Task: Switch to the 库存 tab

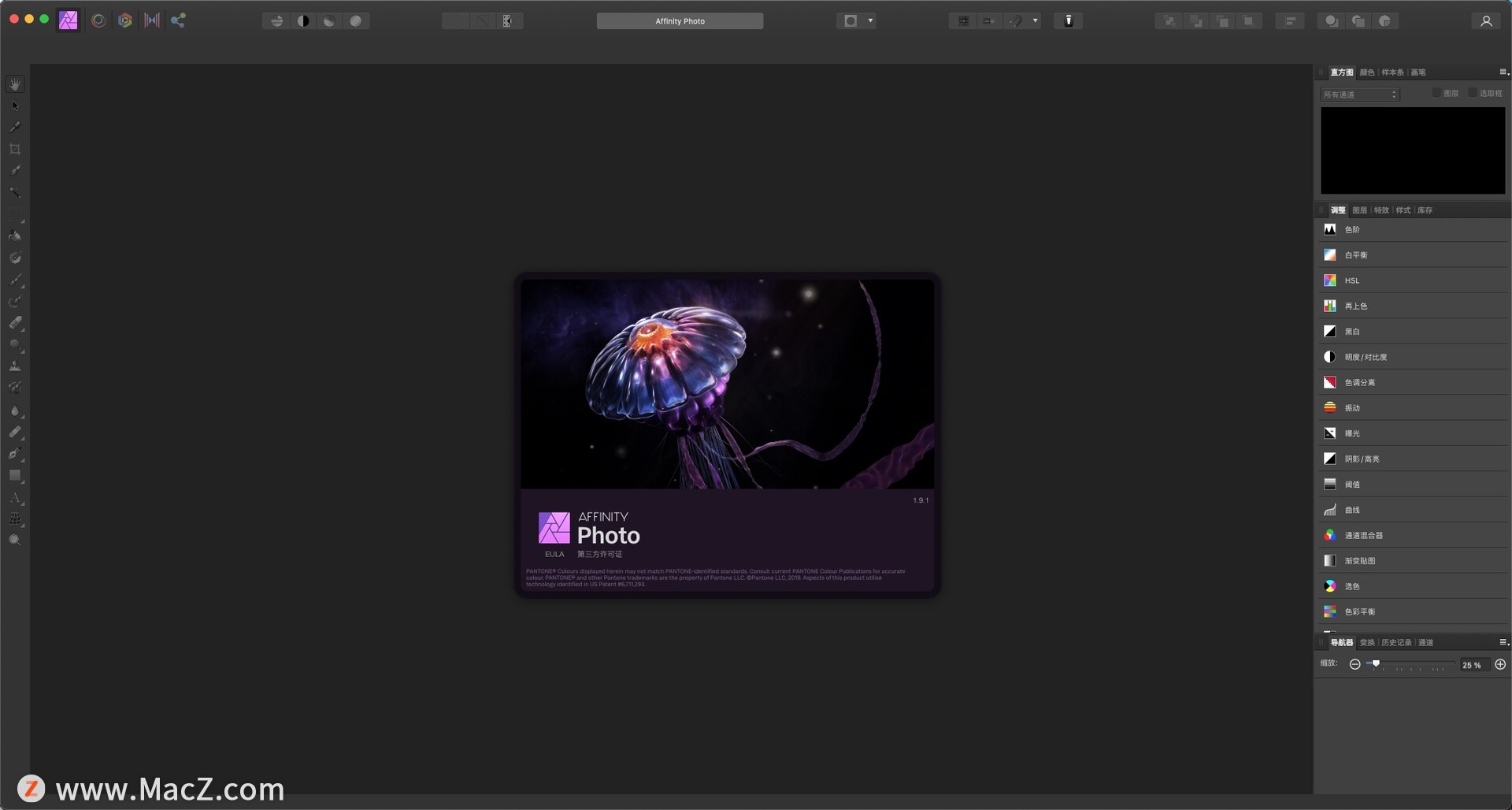Action: pyautogui.click(x=1425, y=210)
